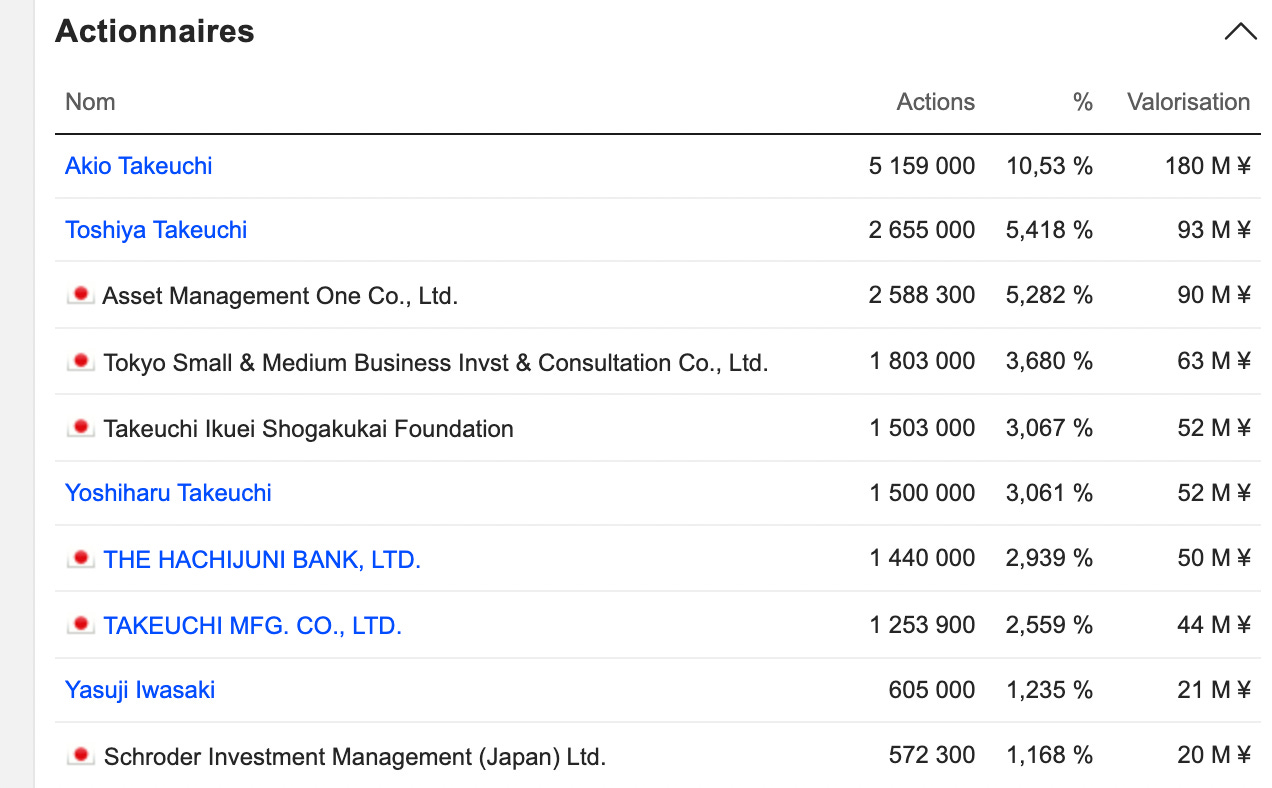Image resolution: width=1272 pixels, height=788 pixels.
Task: Select the Actionnaires section heading
Action: point(155,32)
